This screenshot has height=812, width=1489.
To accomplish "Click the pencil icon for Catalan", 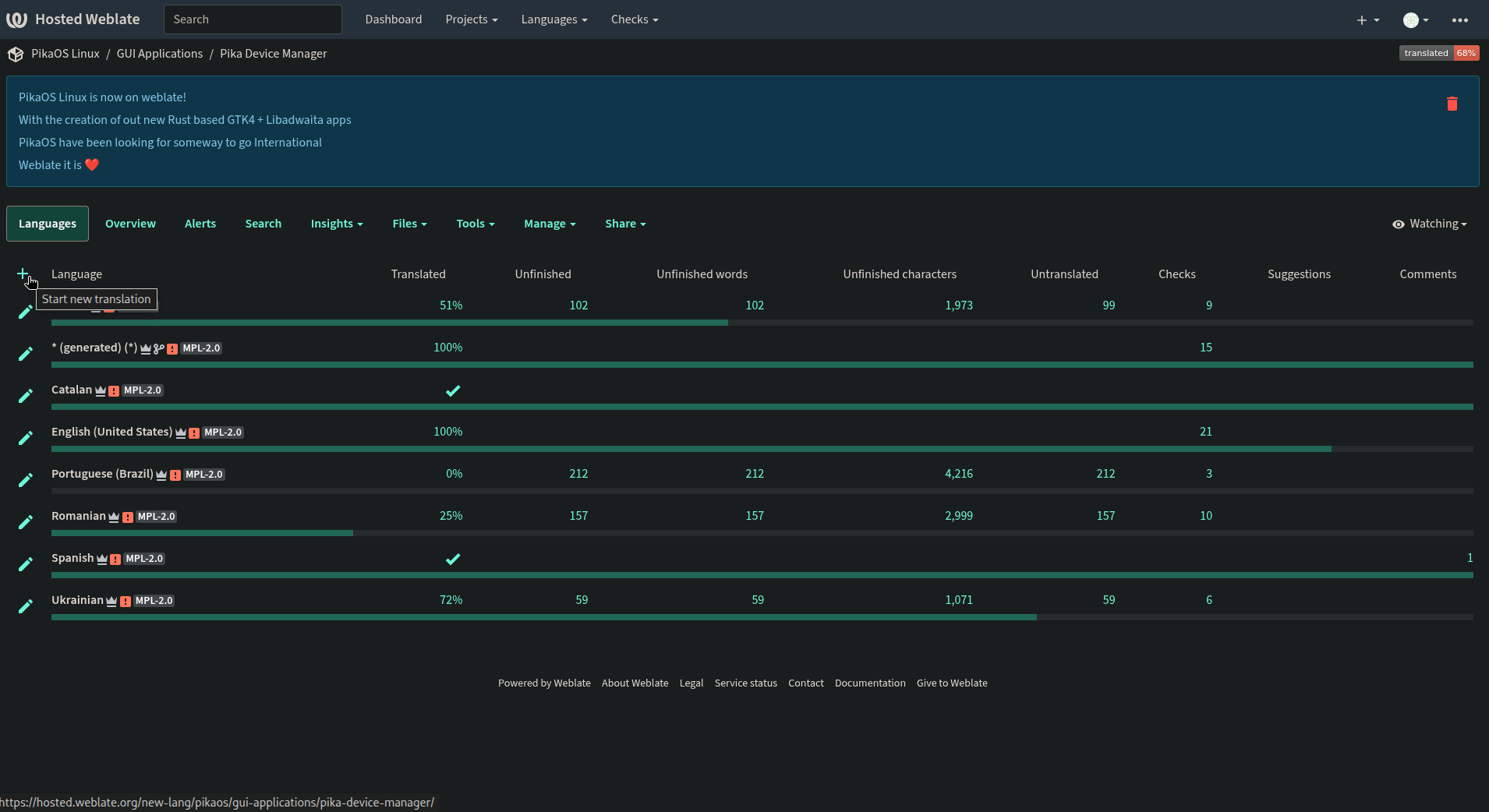I will (26, 396).
